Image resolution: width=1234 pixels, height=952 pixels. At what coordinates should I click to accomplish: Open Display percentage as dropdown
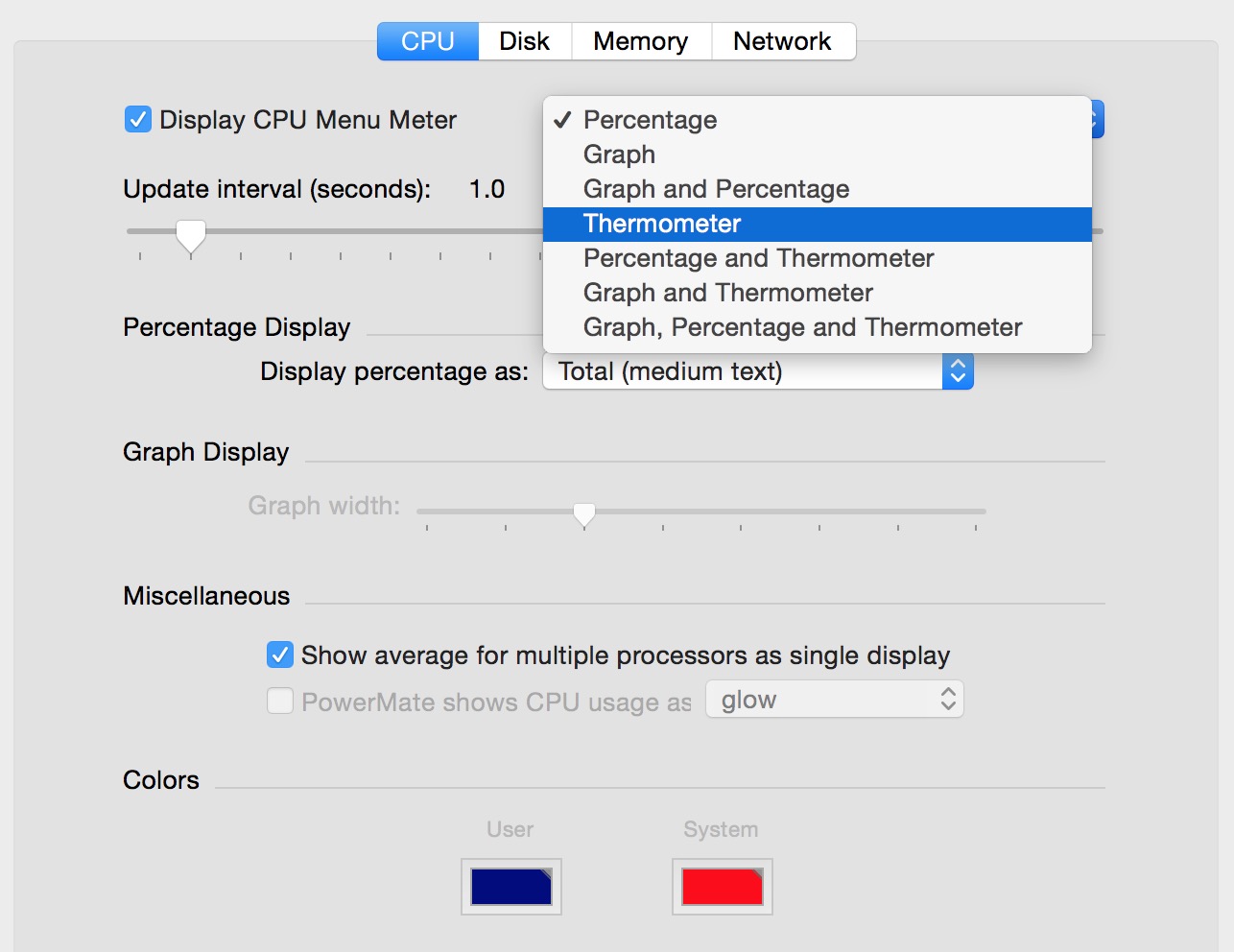click(758, 371)
